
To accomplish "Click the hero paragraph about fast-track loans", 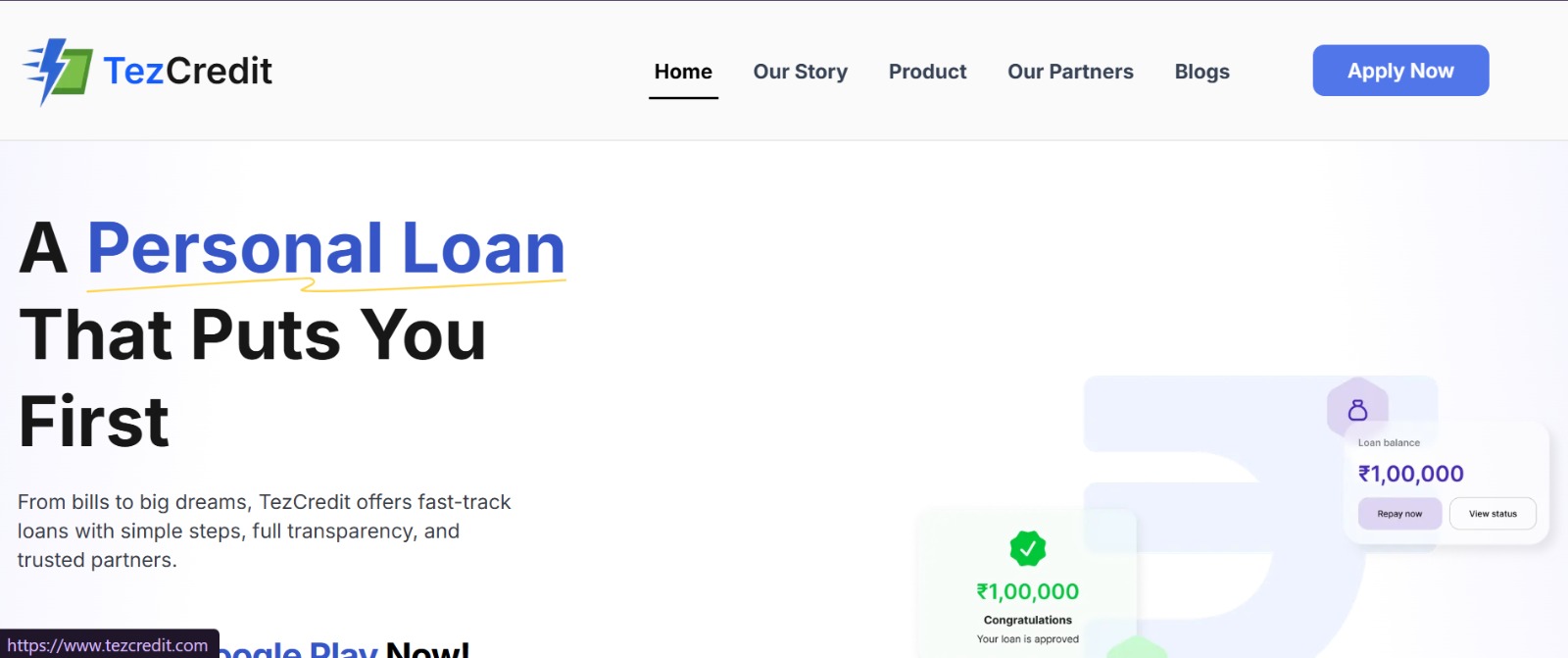I will coord(264,531).
